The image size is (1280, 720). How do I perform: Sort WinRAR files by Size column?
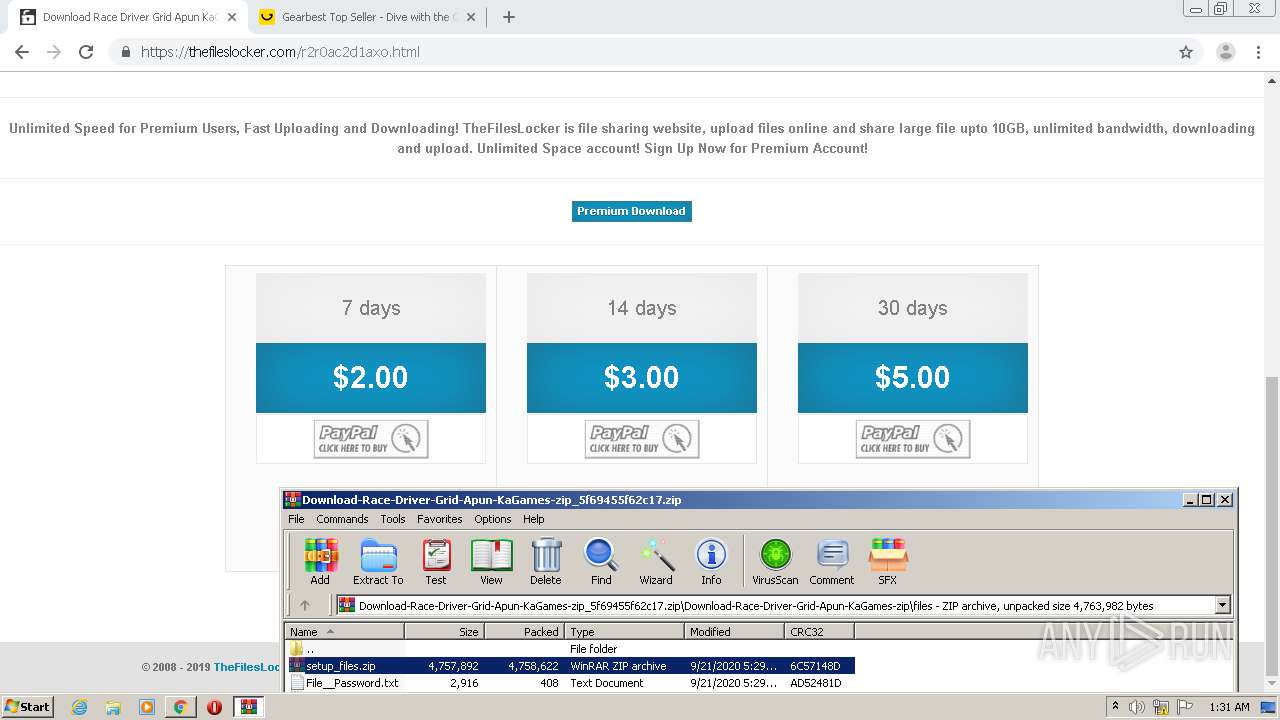[444, 631]
